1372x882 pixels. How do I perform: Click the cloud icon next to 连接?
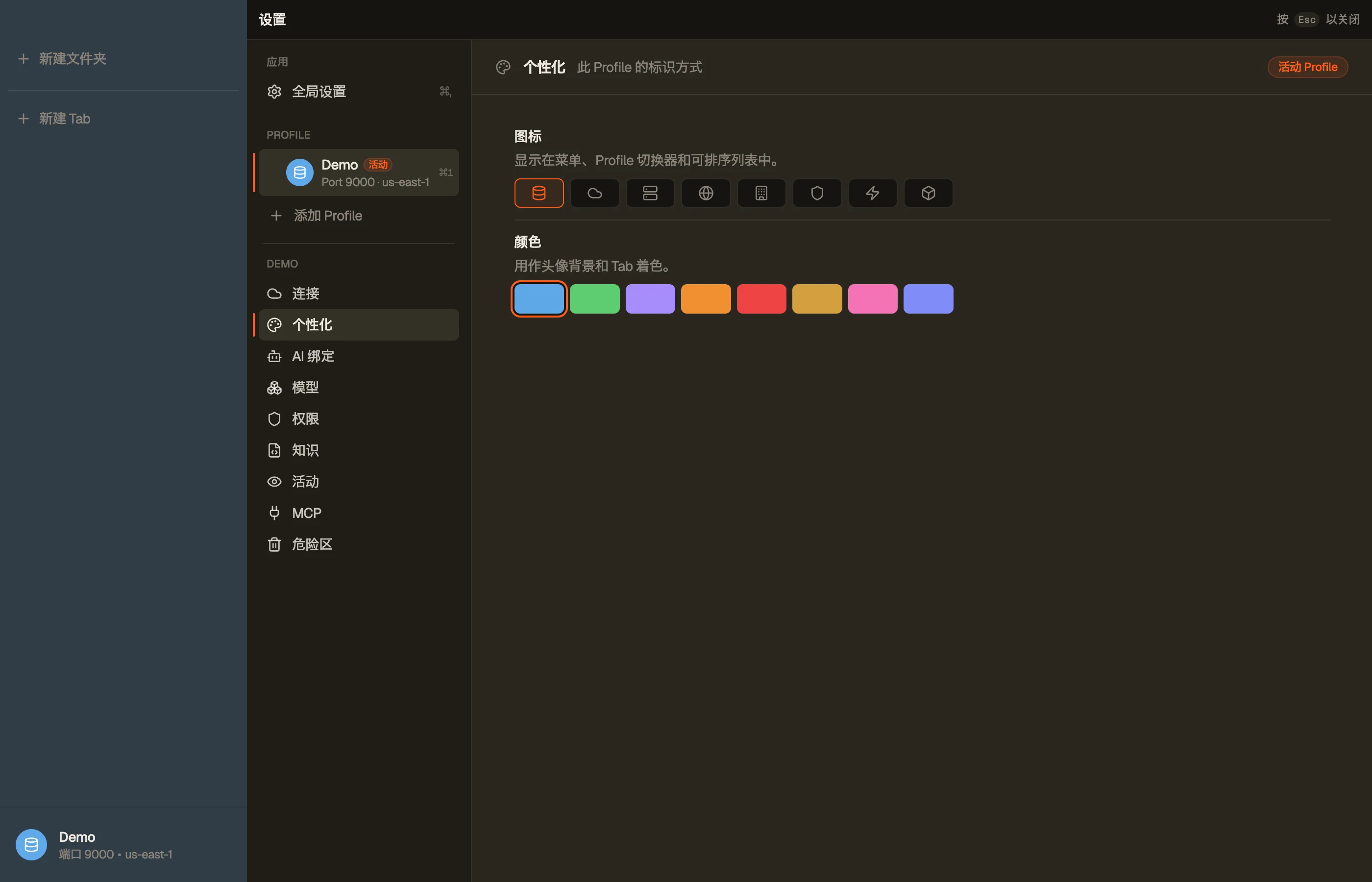click(x=274, y=293)
